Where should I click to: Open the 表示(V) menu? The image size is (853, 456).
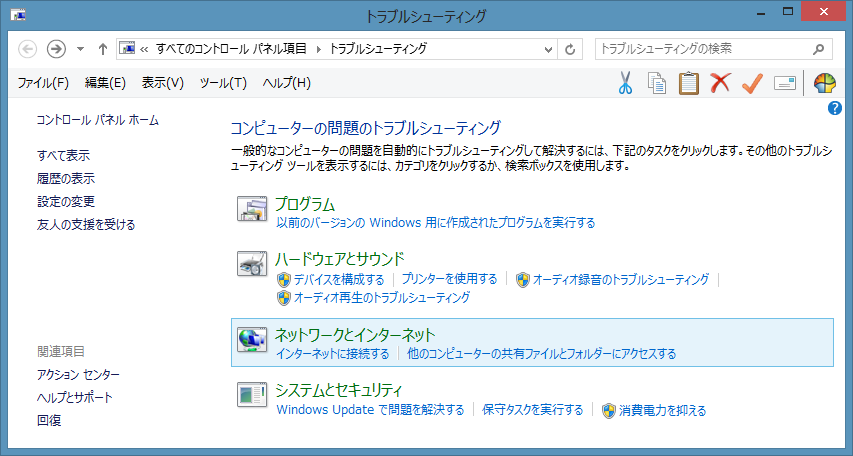[163, 83]
